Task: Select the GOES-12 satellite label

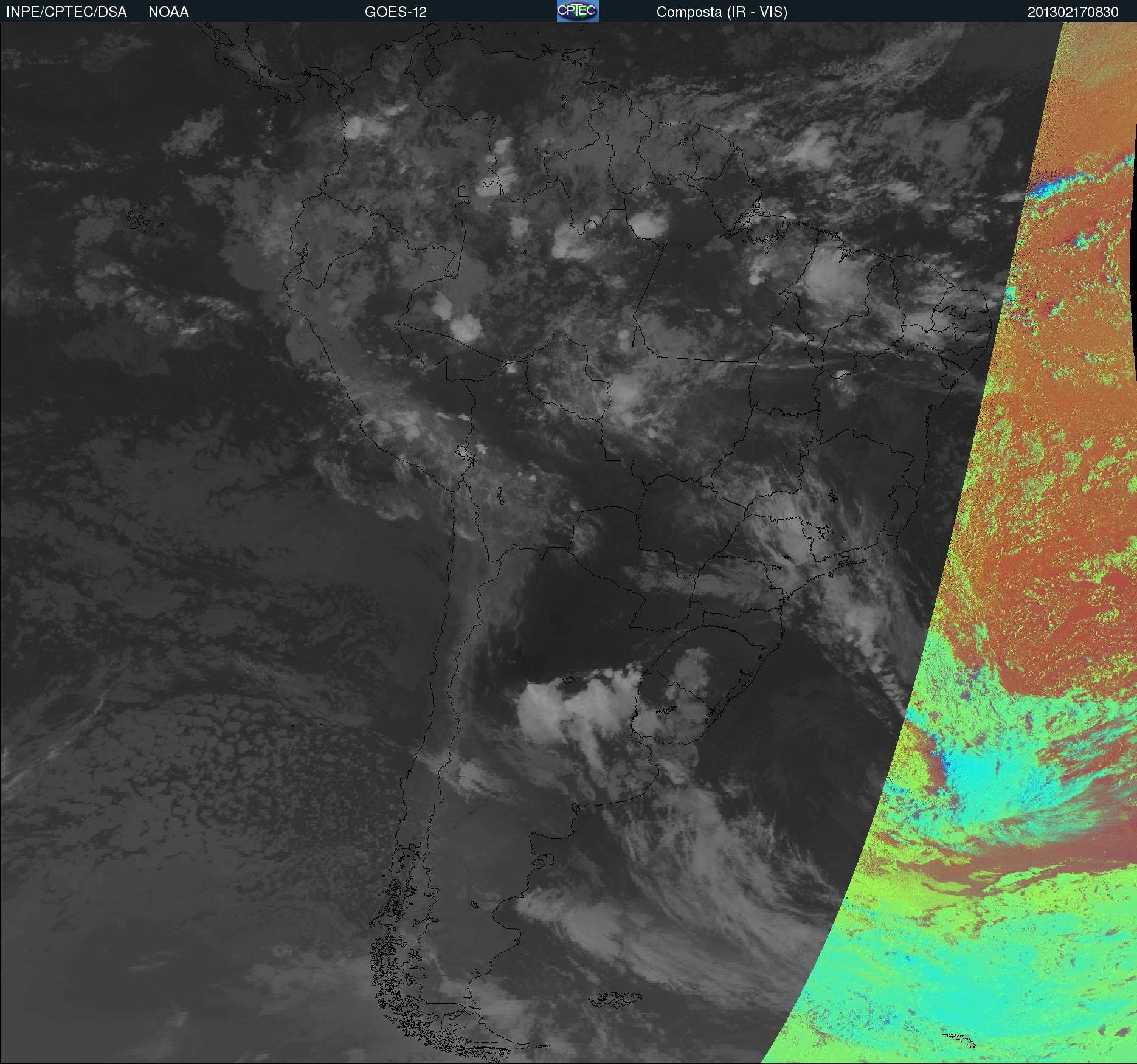Action: 396,12
